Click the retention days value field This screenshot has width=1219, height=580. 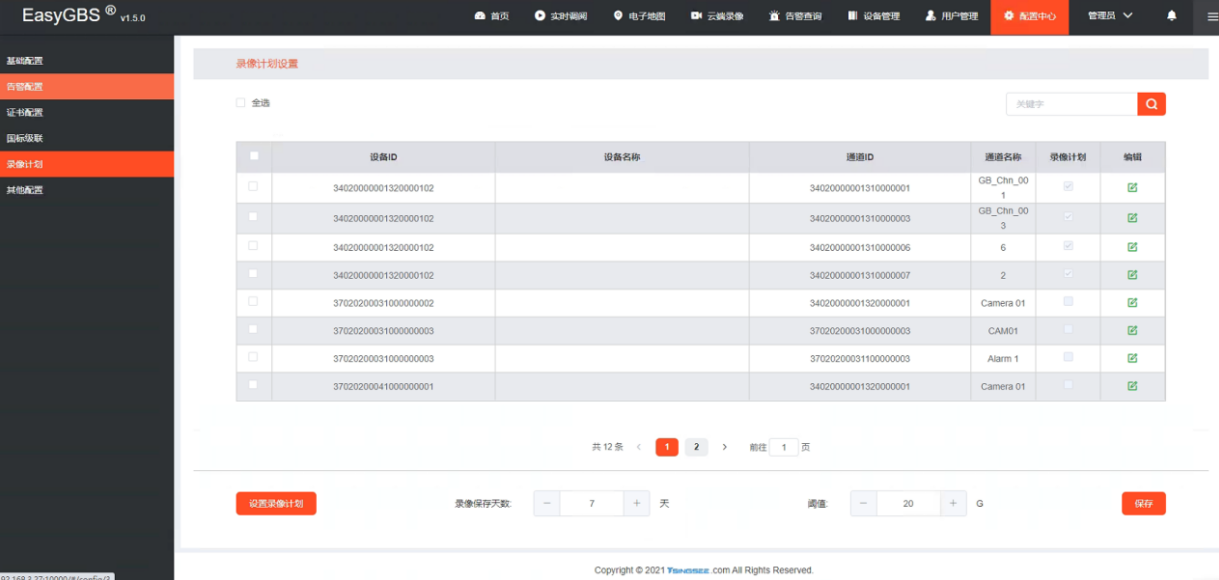[x=592, y=503]
